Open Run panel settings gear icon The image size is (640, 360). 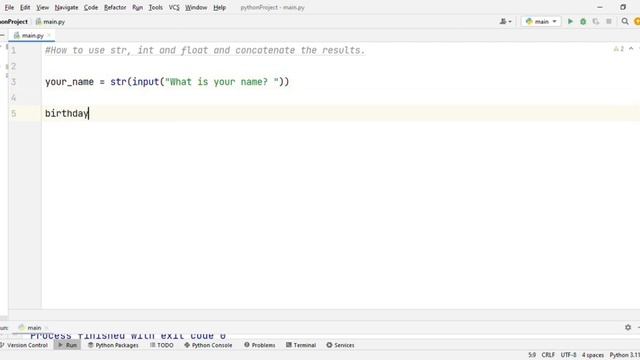628,327
